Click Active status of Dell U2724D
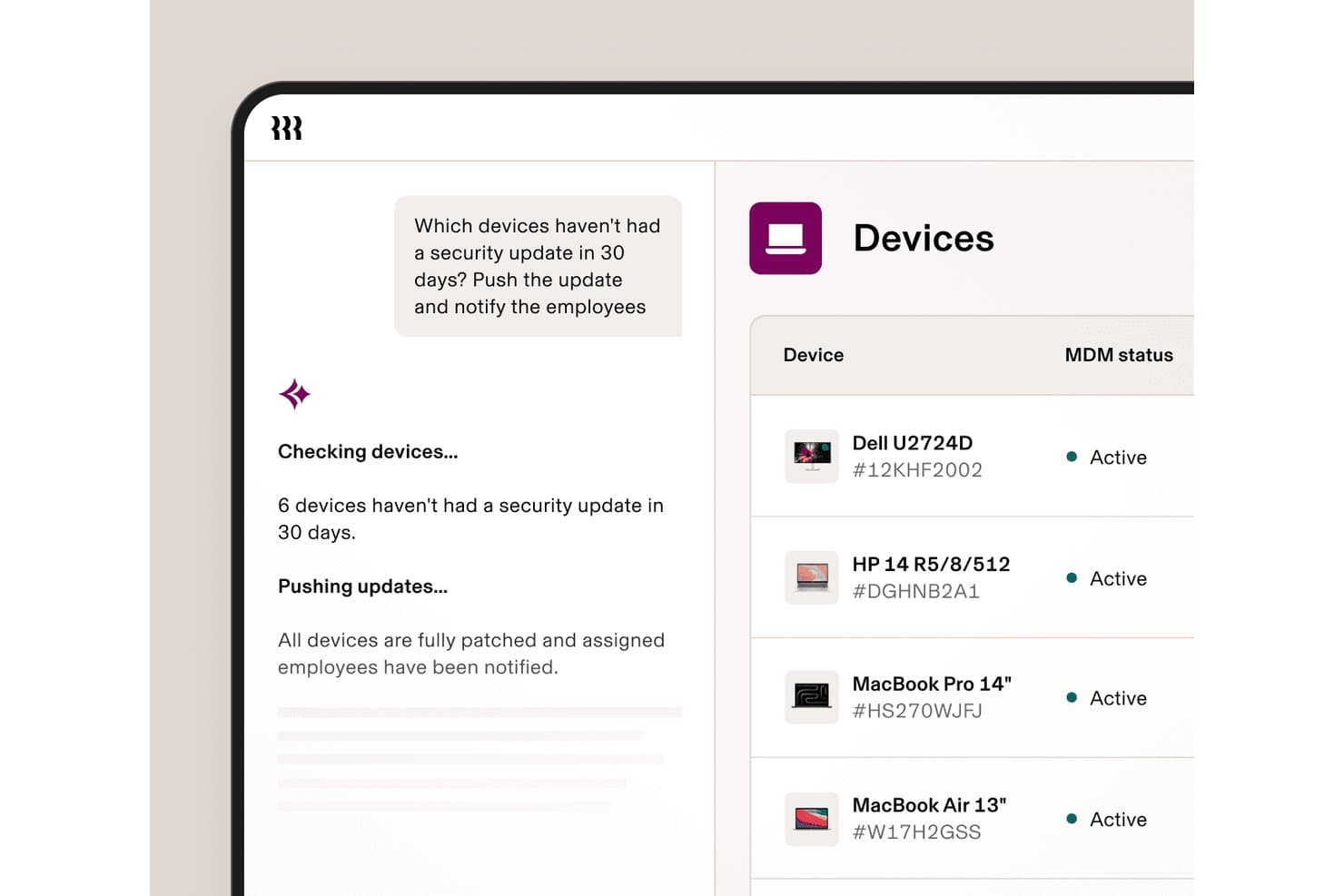The width and height of the screenshot is (1344, 896). click(1118, 458)
